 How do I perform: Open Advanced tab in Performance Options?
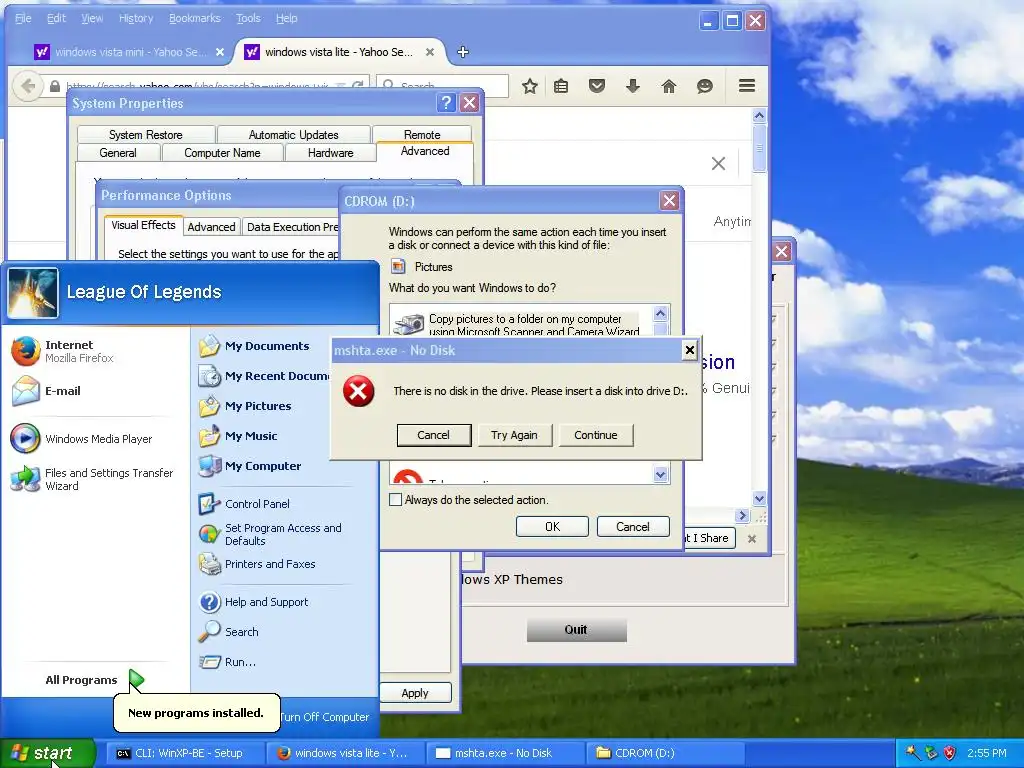[211, 227]
